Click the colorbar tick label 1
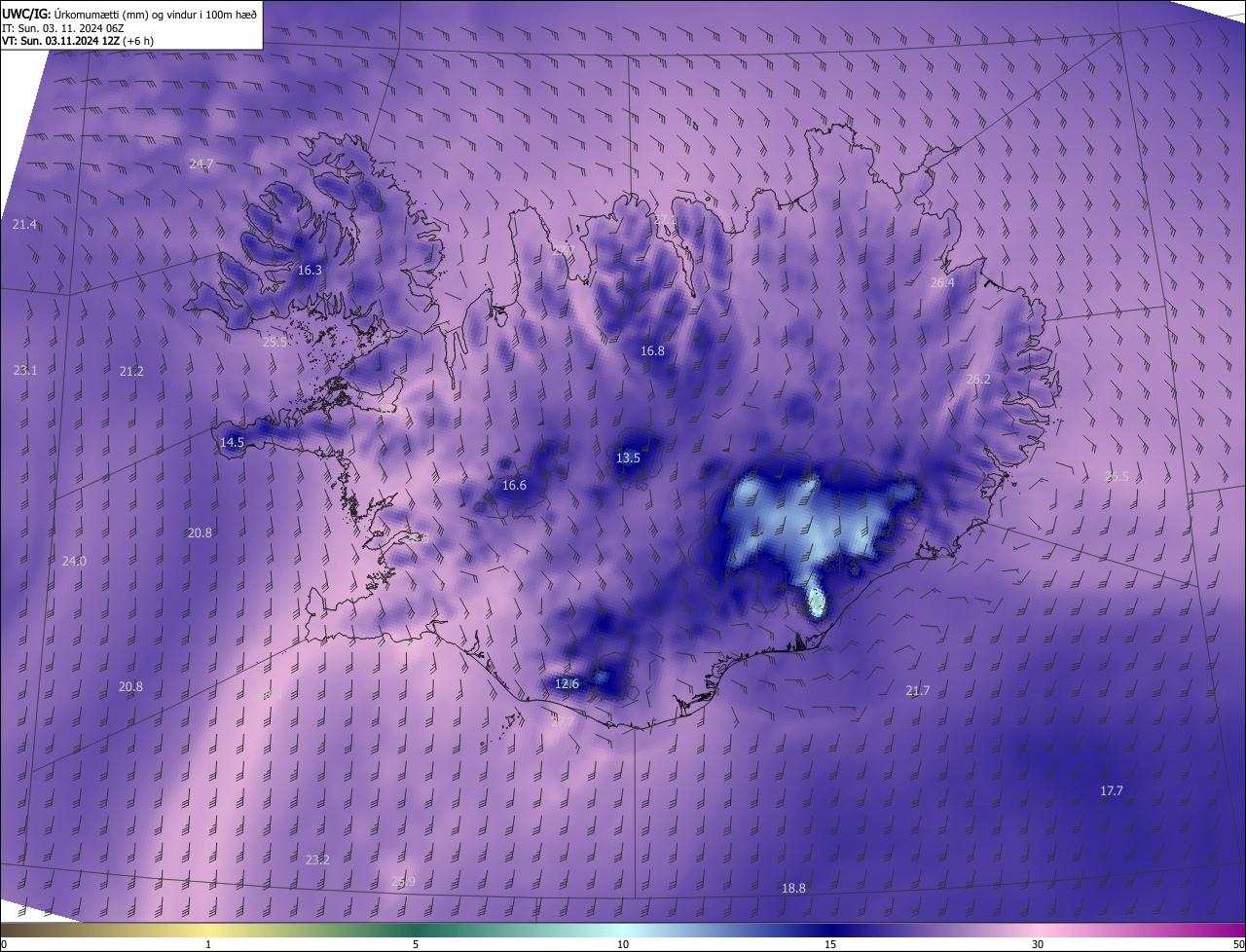The height and width of the screenshot is (952, 1246). (x=208, y=945)
